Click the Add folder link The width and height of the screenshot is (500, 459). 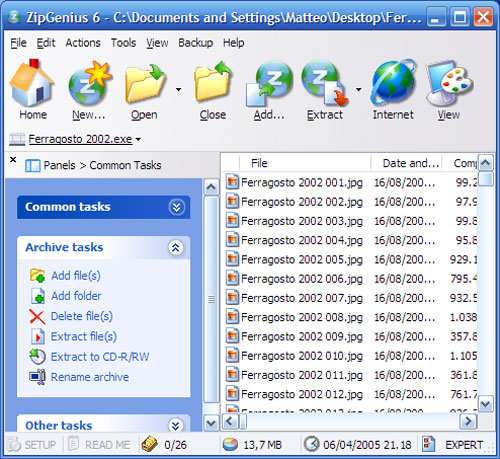pyautogui.click(x=76, y=296)
